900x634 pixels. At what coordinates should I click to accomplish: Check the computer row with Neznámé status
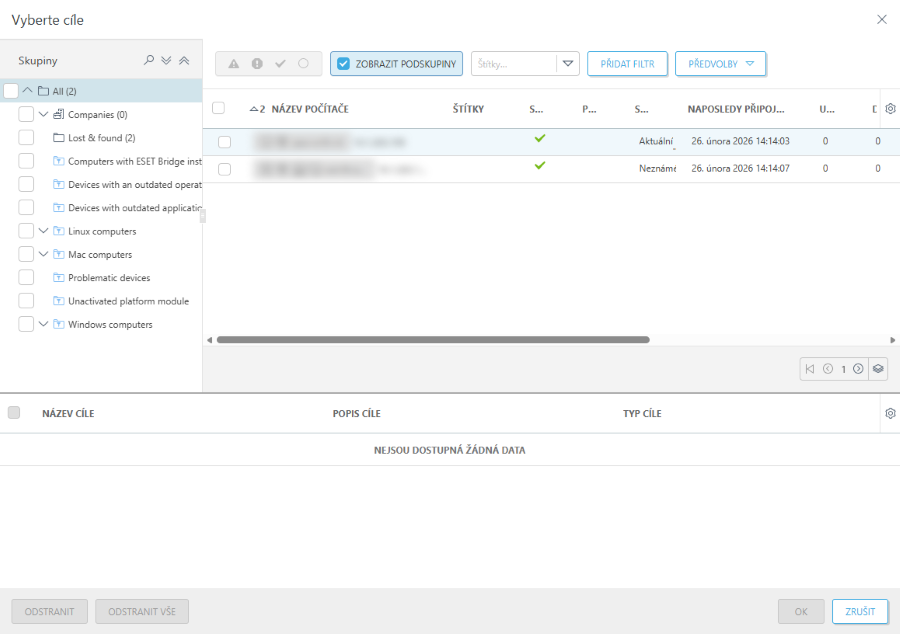pyautogui.click(x=224, y=169)
